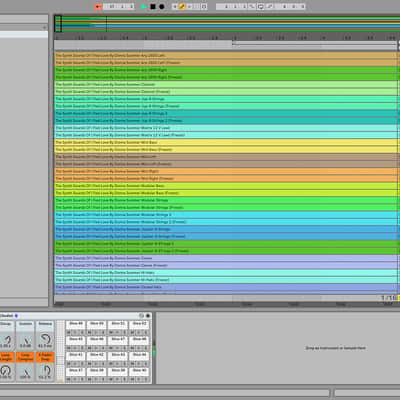Arm recording with the round Record button

point(162,6)
